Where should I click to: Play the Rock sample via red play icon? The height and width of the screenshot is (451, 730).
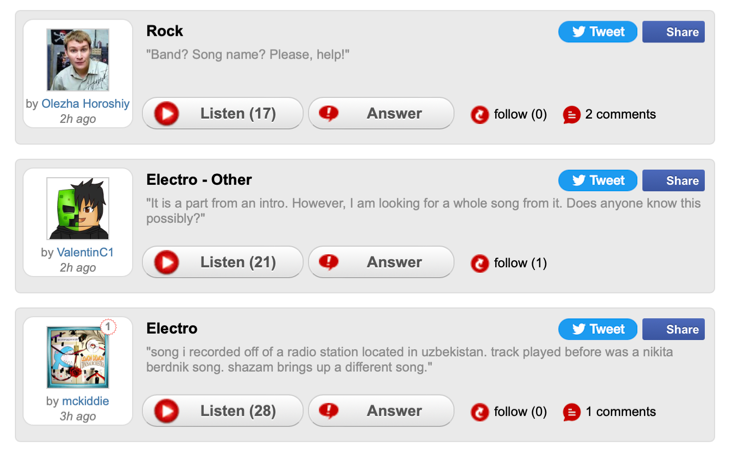click(167, 114)
